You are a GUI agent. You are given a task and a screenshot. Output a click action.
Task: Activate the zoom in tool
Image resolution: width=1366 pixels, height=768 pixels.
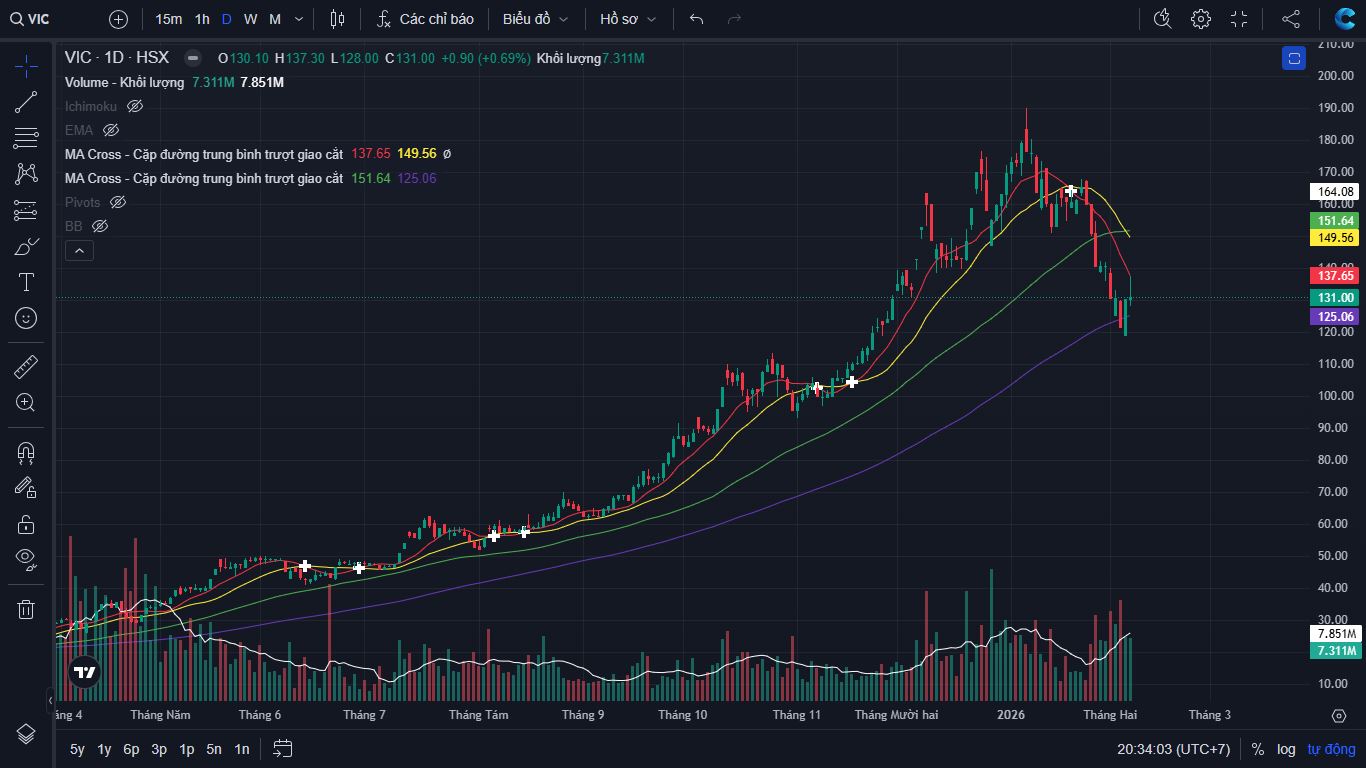click(x=26, y=403)
